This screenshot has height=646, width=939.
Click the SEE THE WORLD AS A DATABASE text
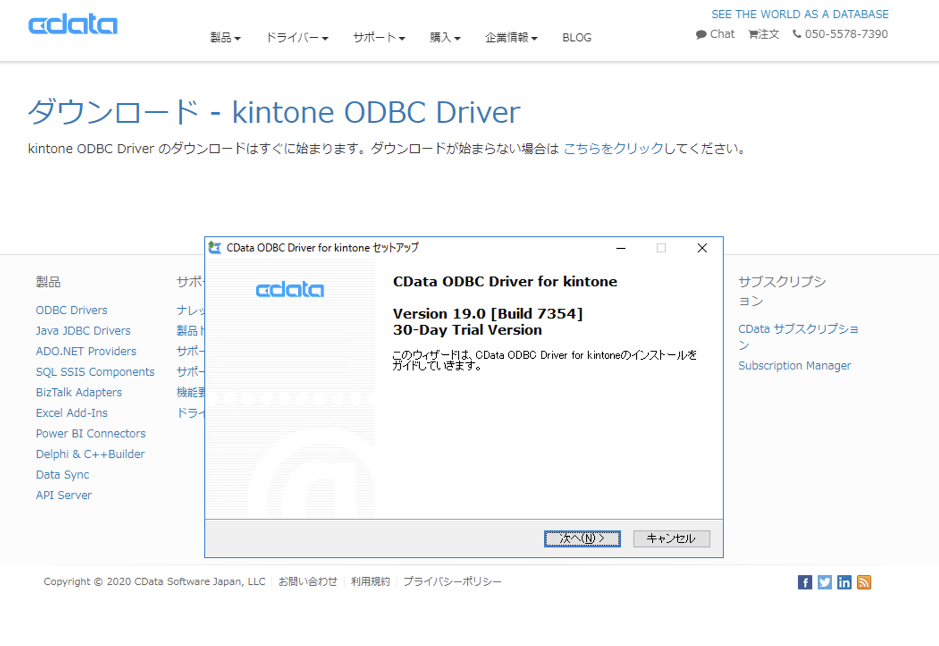pyautogui.click(x=800, y=14)
